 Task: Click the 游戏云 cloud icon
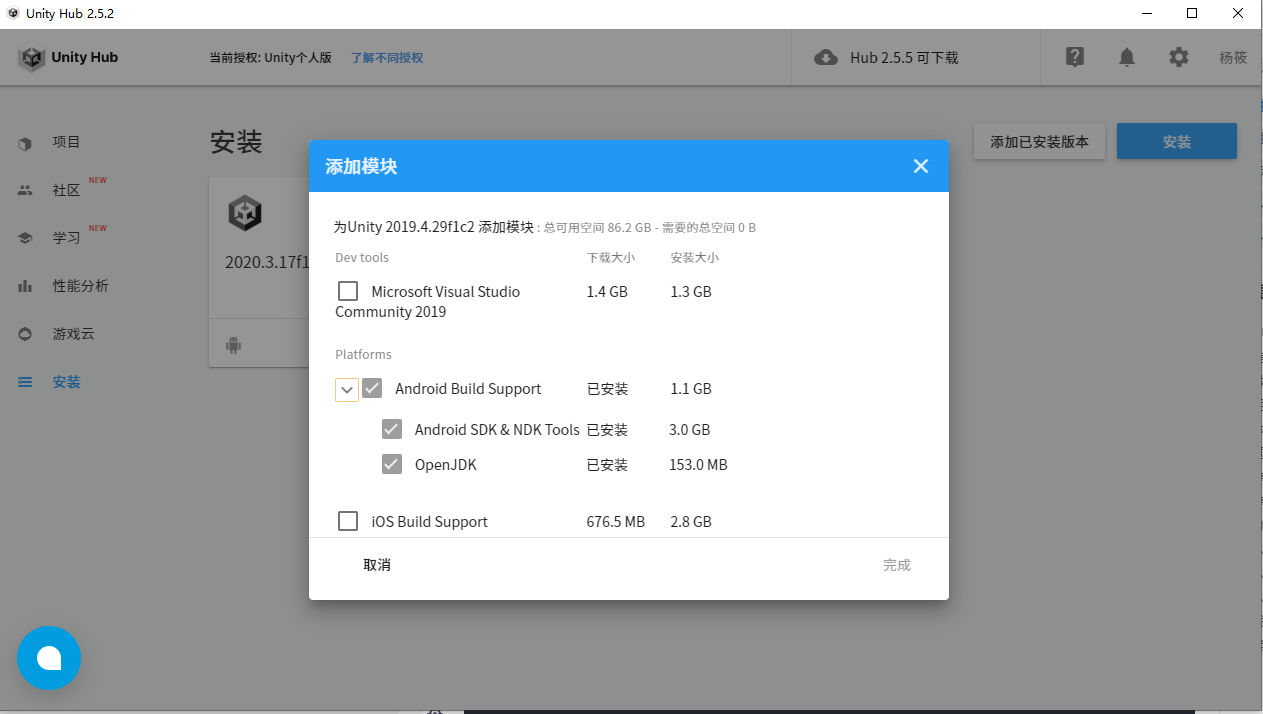tap(25, 334)
